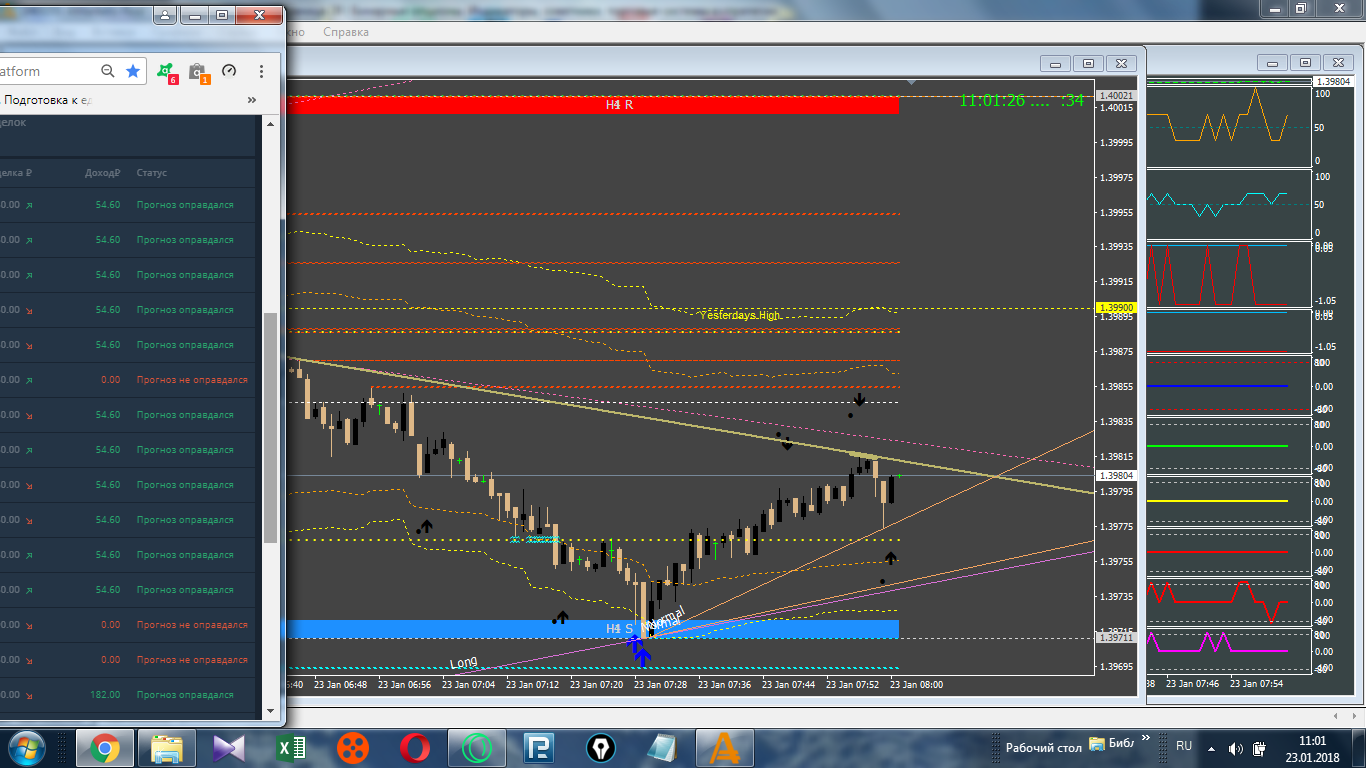The image size is (1366, 768).
Task: Click the Yesterdays High label on the chart
Action: coord(739,315)
